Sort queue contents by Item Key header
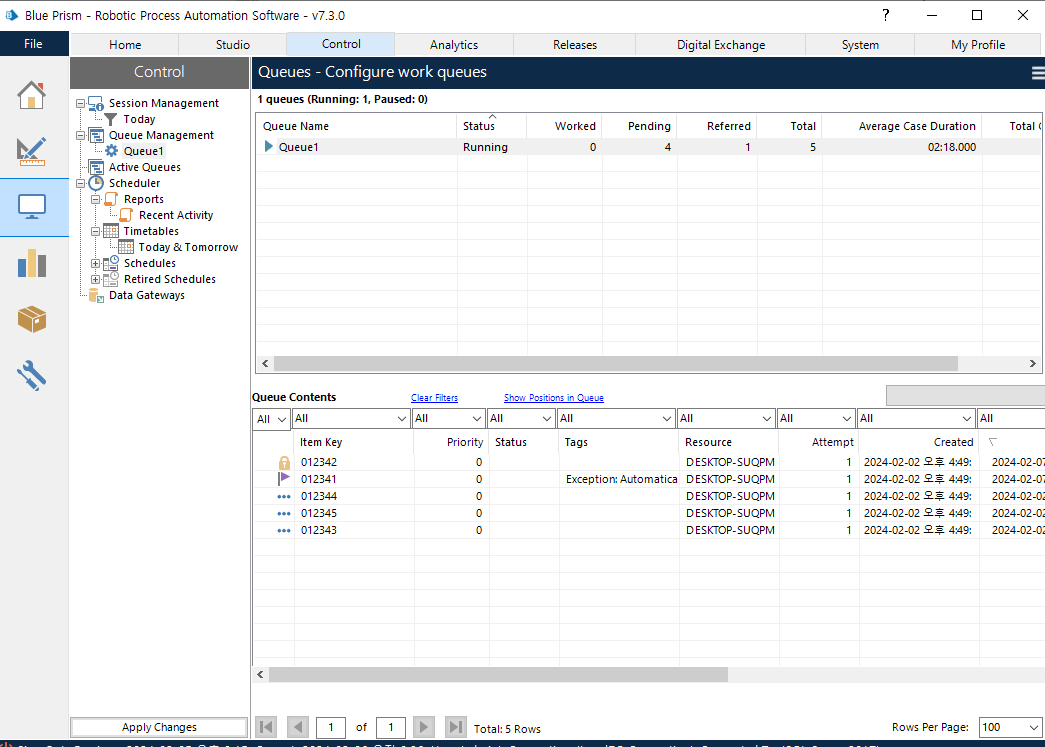 click(x=353, y=442)
